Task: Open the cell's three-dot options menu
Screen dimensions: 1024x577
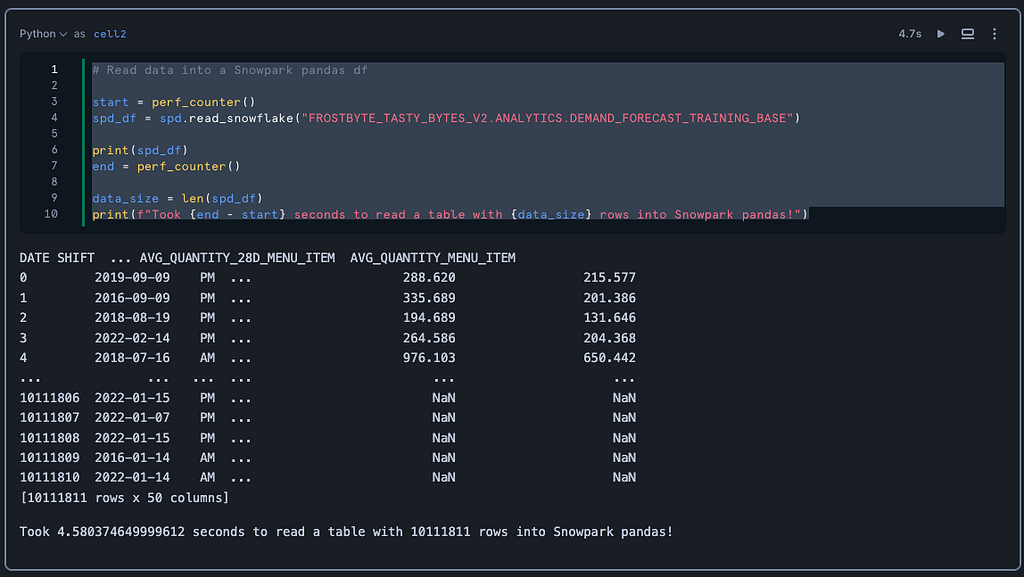Action: click(994, 33)
